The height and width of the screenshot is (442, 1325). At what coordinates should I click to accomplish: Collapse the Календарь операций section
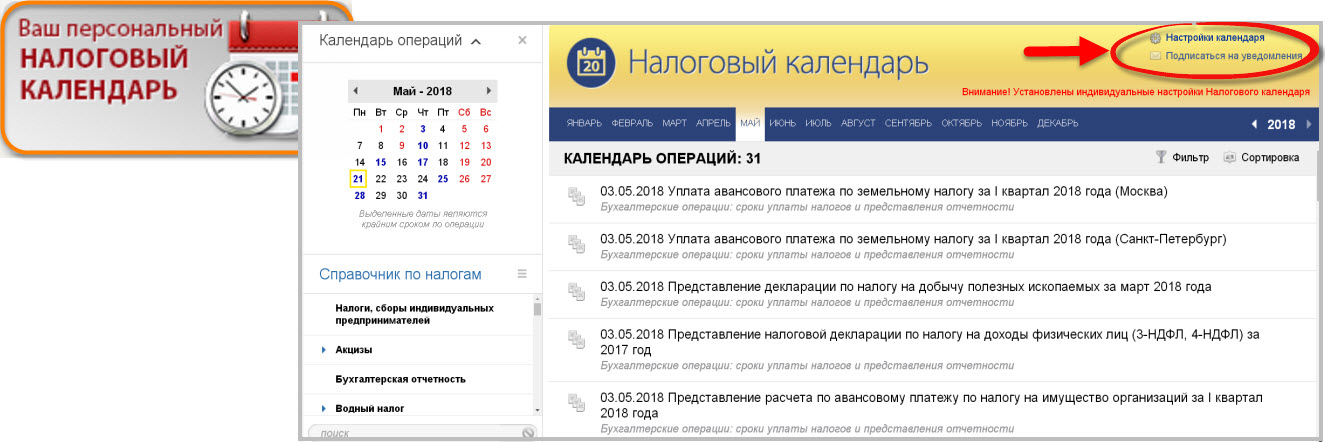click(476, 41)
